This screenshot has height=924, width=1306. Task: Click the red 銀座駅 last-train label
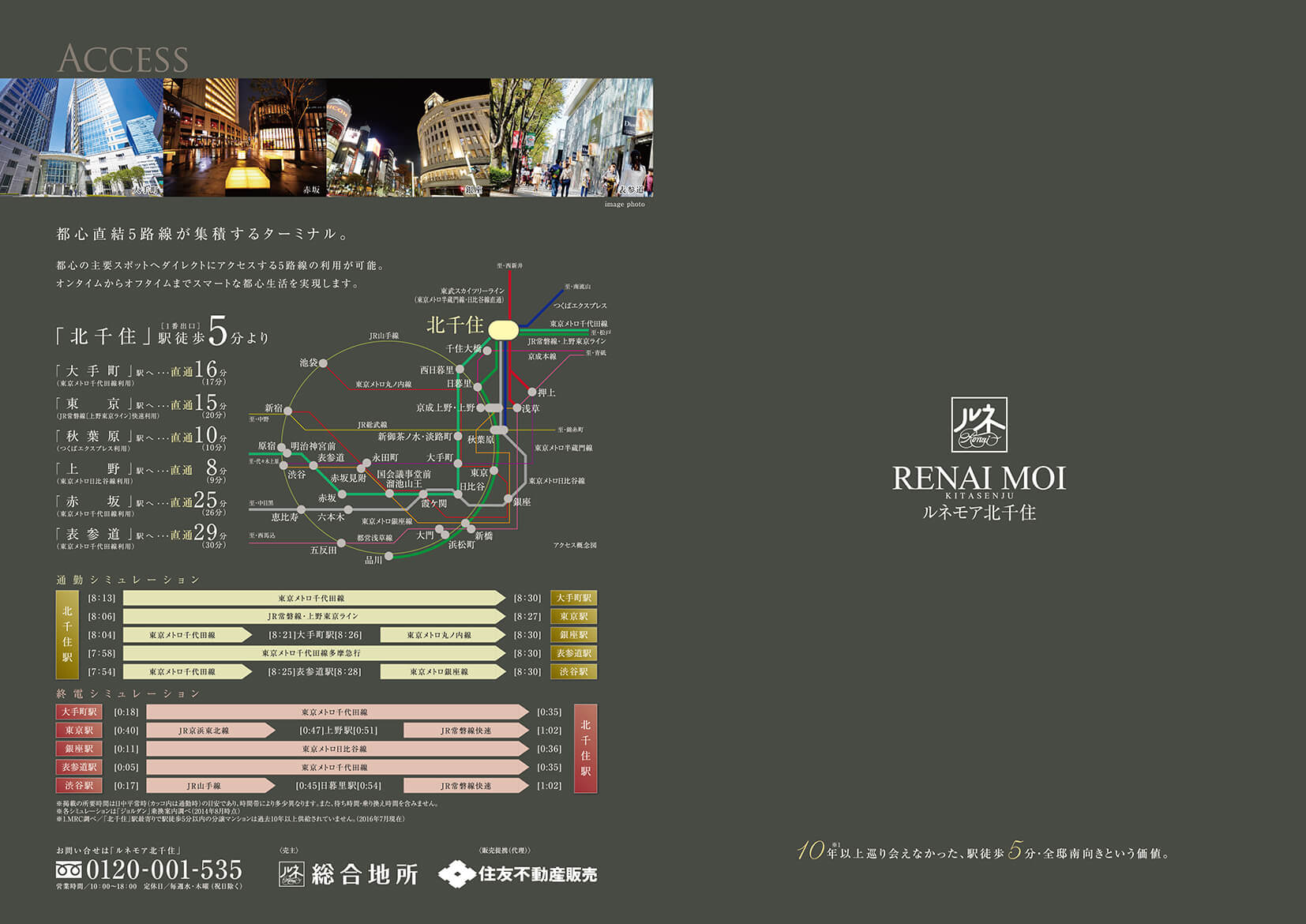point(79,749)
